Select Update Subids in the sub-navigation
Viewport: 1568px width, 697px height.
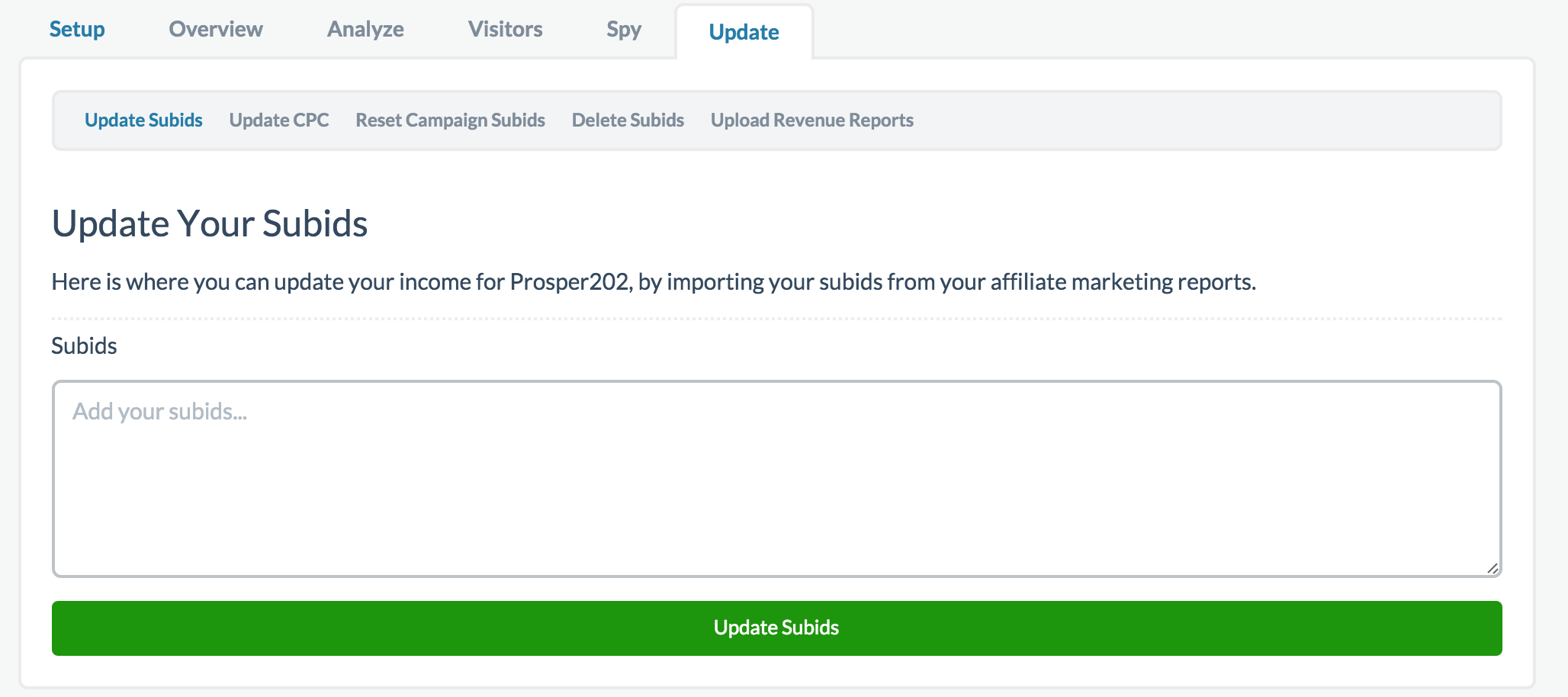tap(143, 120)
